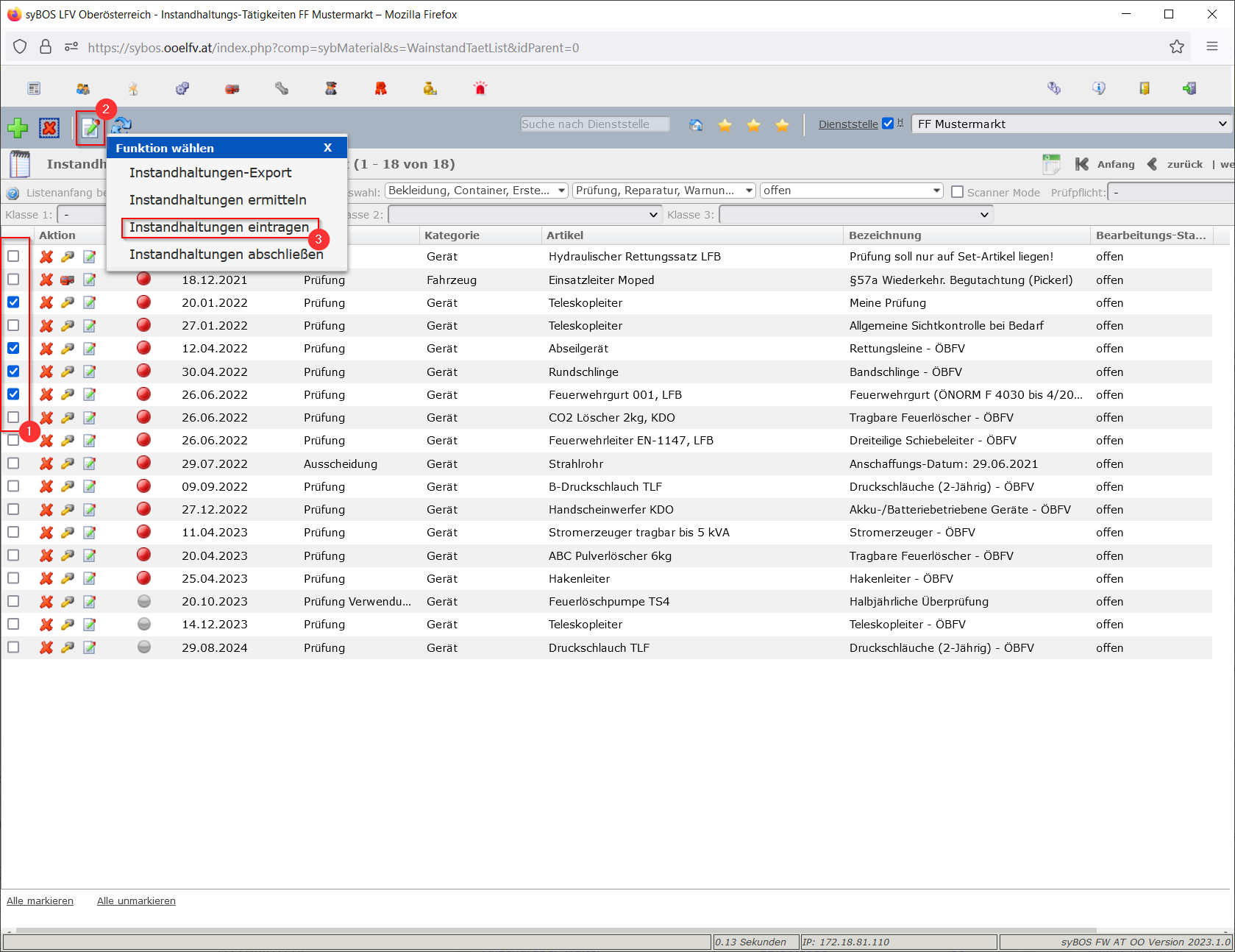The image size is (1235, 952).
Task: Click the logout door icon in top bar
Action: (x=1189, y=88)
